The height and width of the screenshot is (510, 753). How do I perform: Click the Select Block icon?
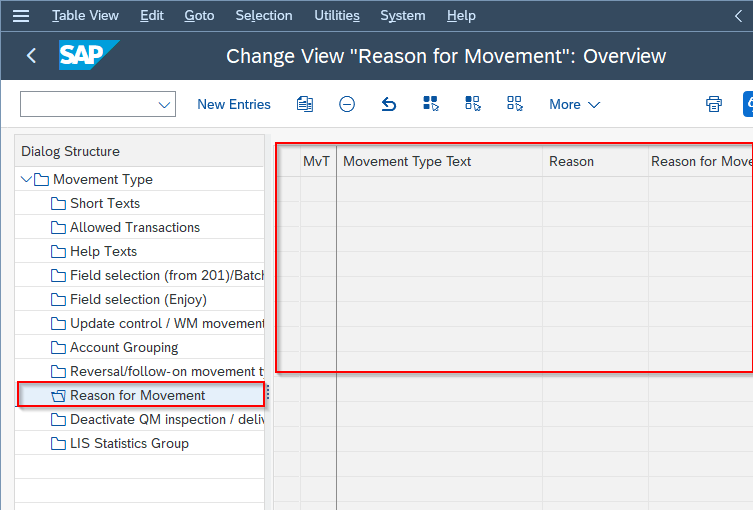click(x=473, y=104)
